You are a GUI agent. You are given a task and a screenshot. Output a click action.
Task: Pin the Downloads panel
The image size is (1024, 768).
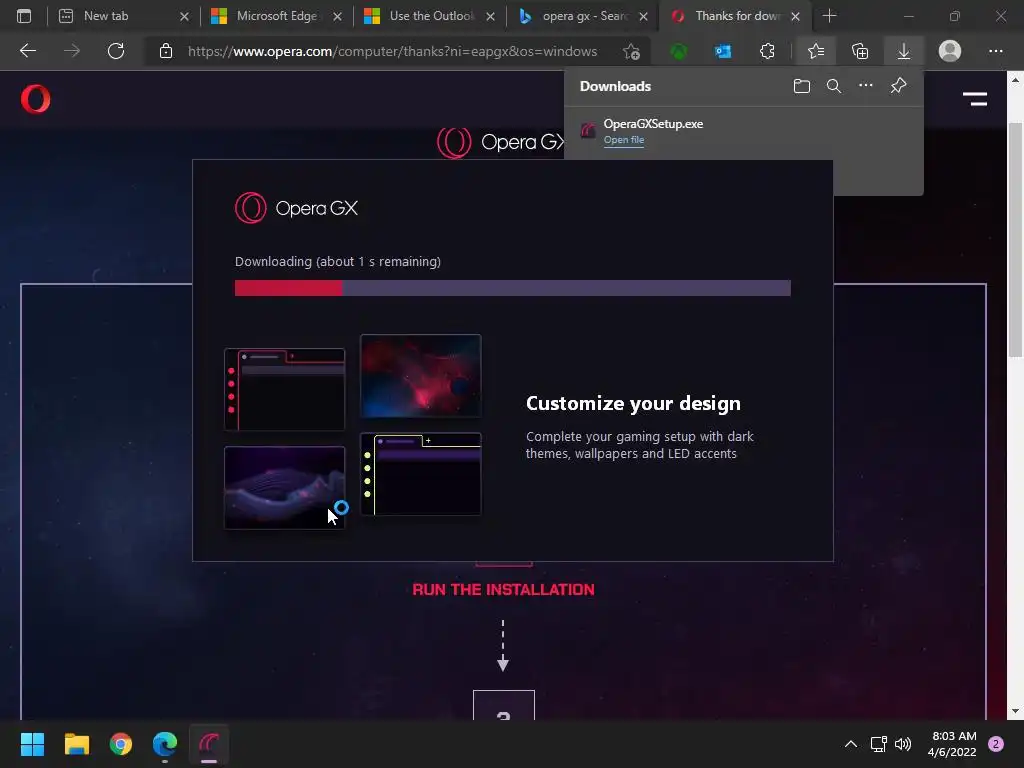899,86
